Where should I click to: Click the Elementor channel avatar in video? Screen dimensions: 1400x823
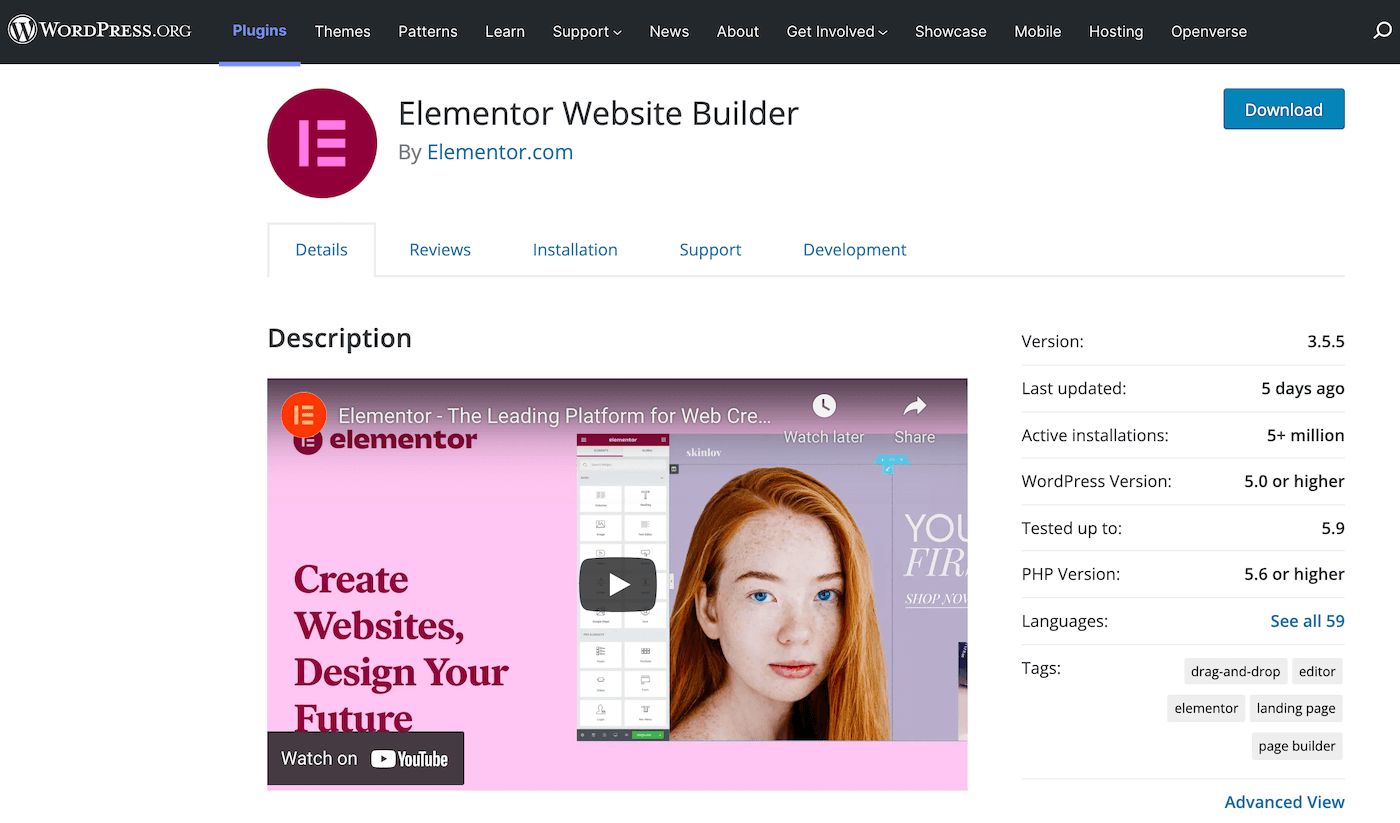point(304,414)
